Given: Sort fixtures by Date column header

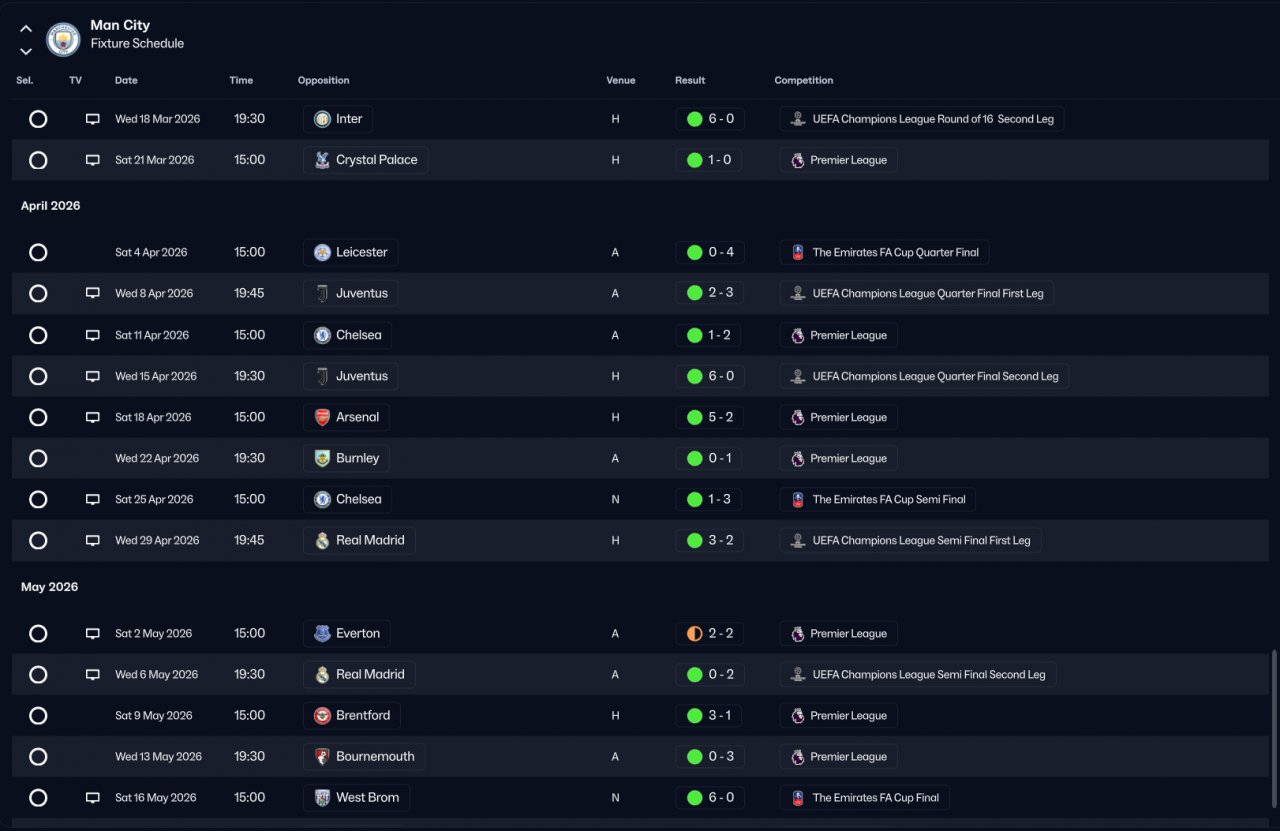Looking at the screenshot, I should tap(126, 80).
